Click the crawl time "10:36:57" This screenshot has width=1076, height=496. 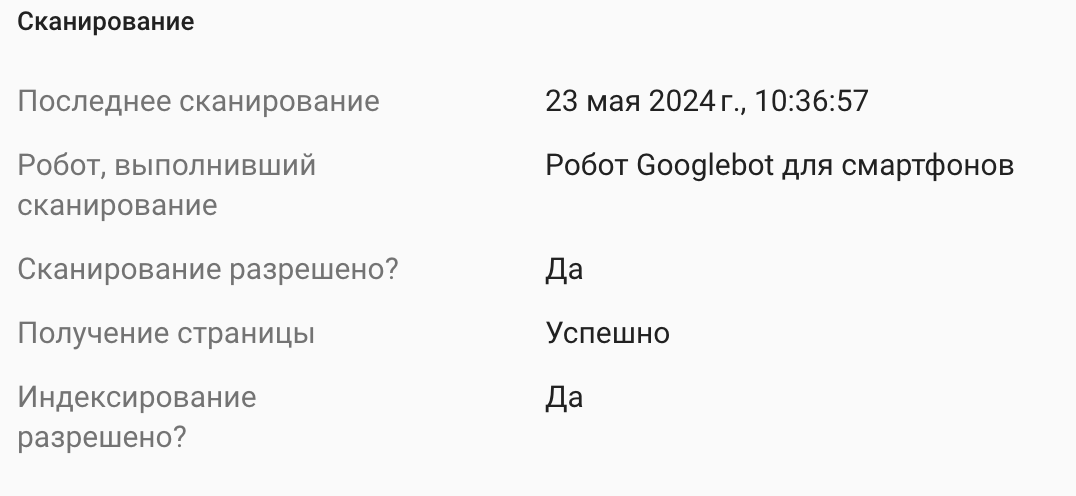click(812, 101)
